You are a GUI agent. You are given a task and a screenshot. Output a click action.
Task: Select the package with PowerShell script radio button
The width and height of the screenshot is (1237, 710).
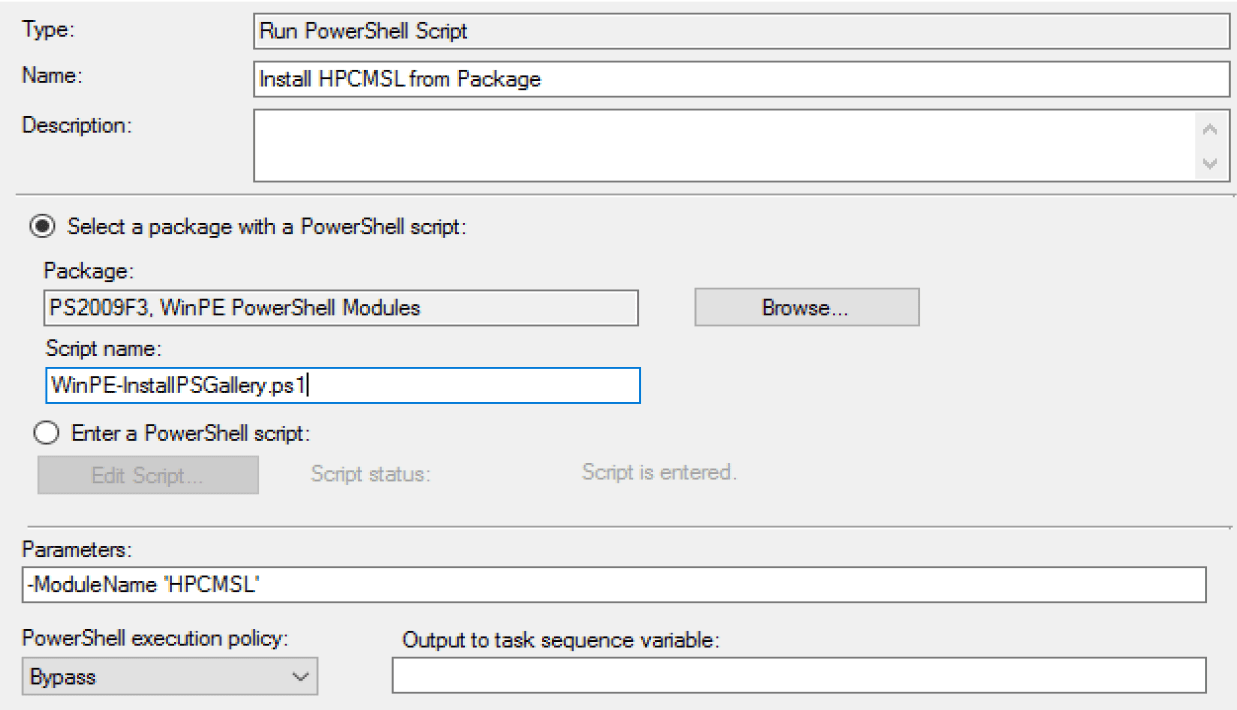[45, 227]
